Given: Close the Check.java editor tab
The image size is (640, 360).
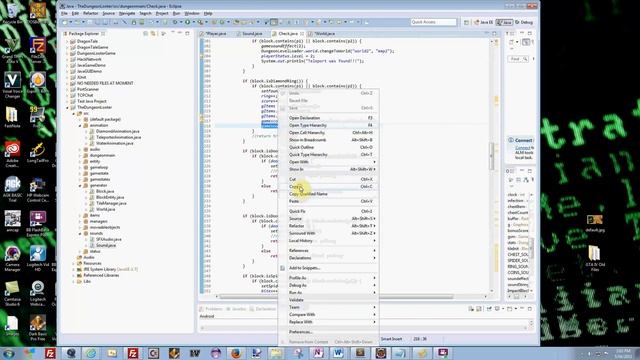Looking at the screenshot, I should coord(302,33).
